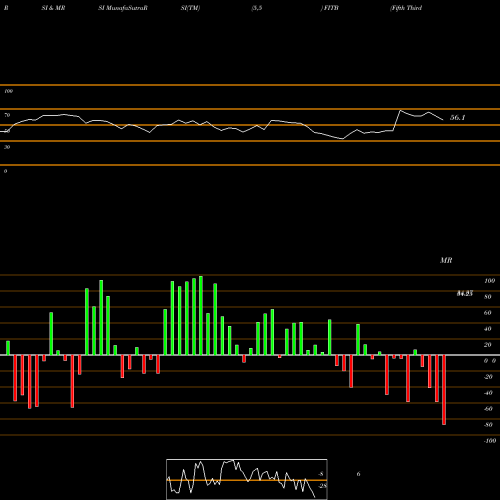Open the mini line chart thumbnail at bottom
The height and width of the screenshot is (500, 500).
(247, 479)
